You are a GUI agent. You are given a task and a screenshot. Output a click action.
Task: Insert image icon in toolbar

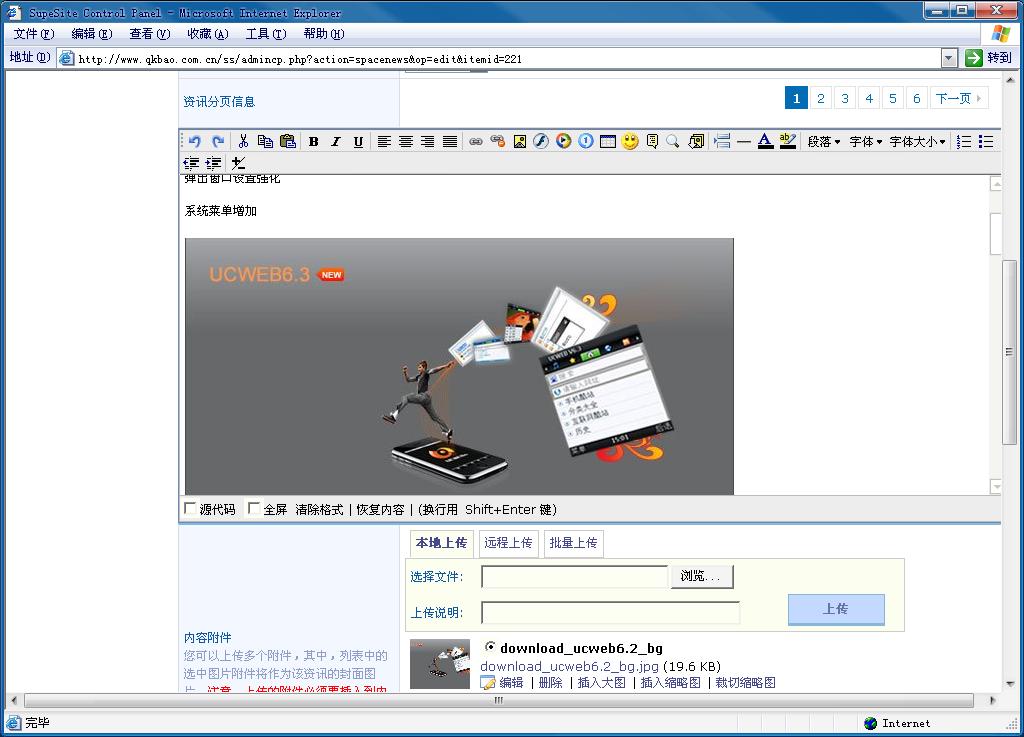(520, 141)
